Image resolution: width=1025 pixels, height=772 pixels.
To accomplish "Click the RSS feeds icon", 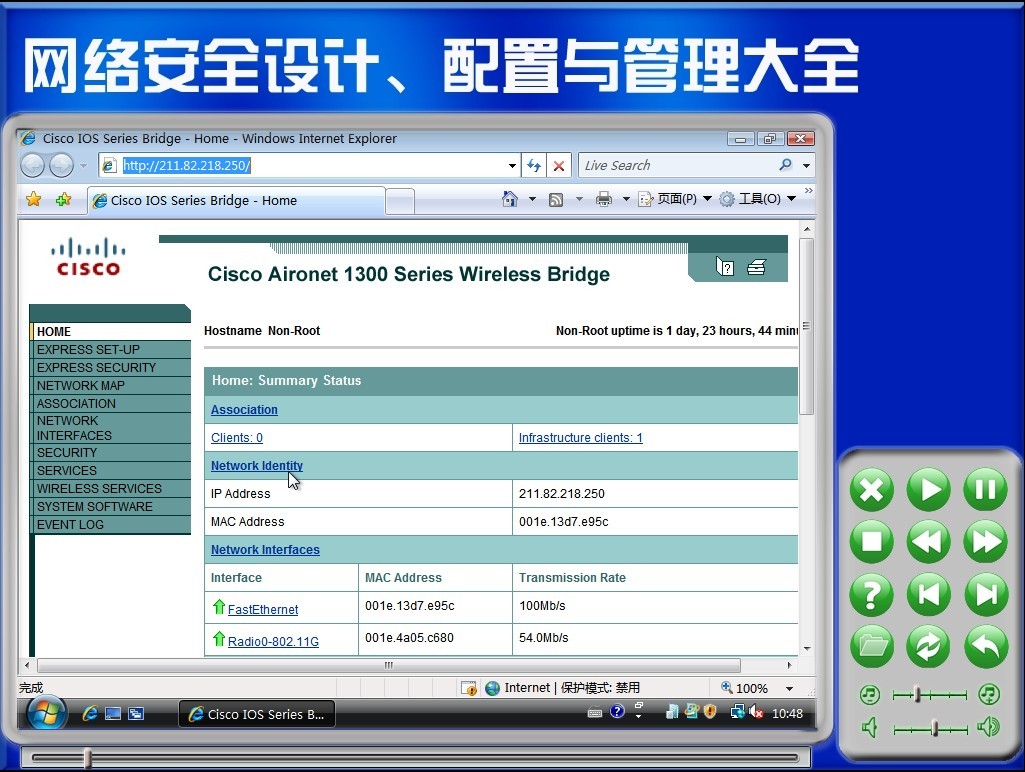I will coord(556,199).
